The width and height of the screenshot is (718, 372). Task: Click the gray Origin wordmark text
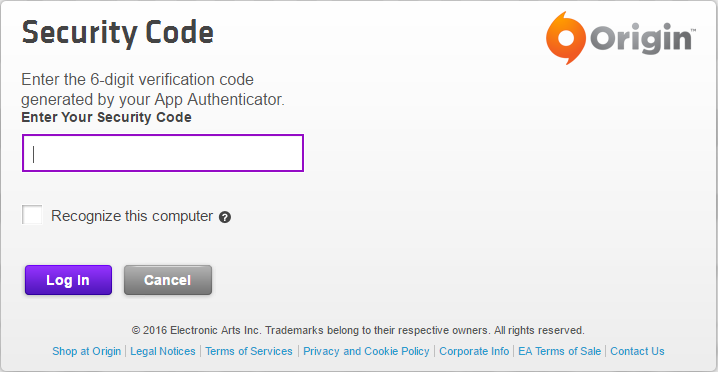tap(643, 40)
